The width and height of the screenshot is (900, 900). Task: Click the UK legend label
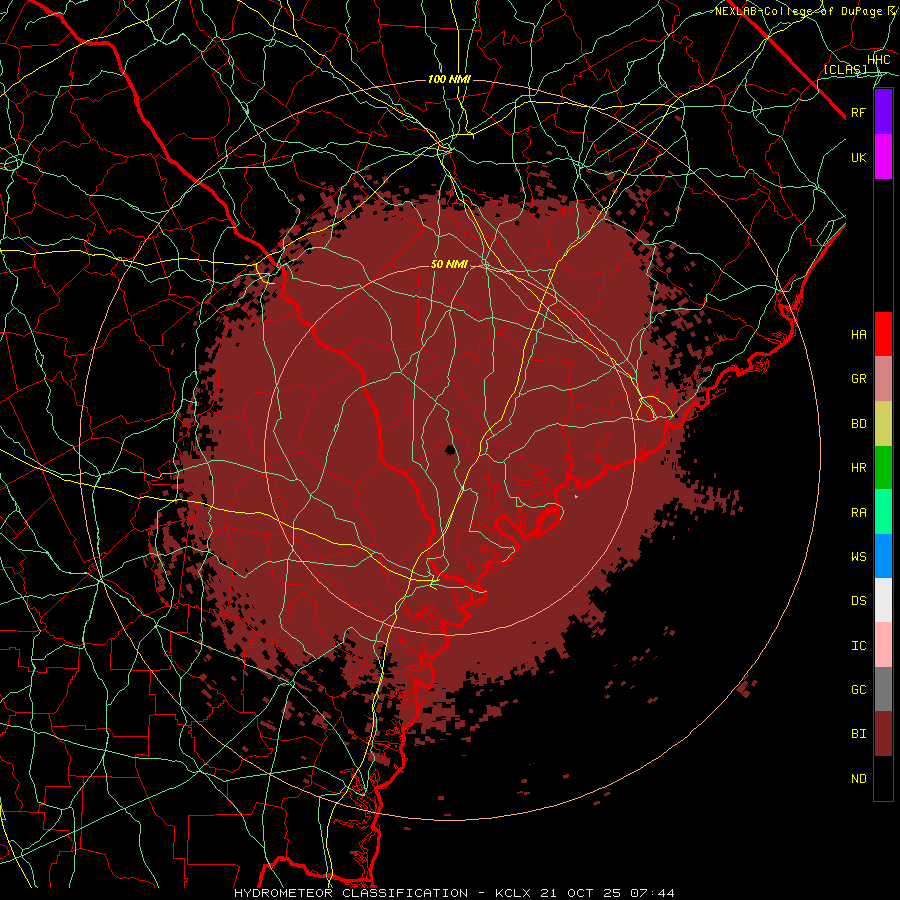tap(858, 157)
